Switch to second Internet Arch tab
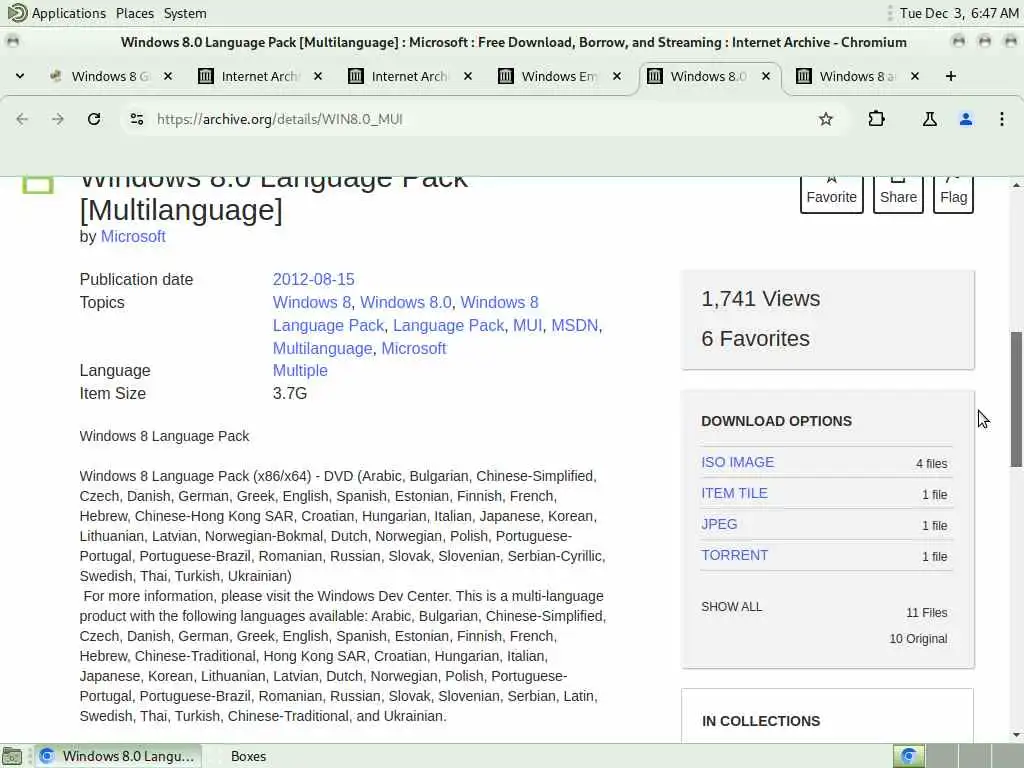Image resolution: width=1024 pixels, height=768 pixels. (x=408, y=76)
